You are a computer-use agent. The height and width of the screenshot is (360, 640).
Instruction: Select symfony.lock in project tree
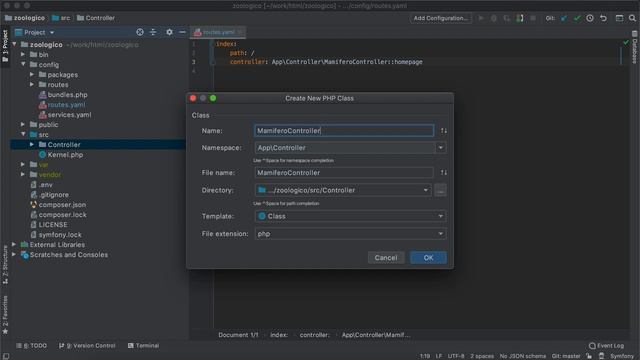point(56,235)
